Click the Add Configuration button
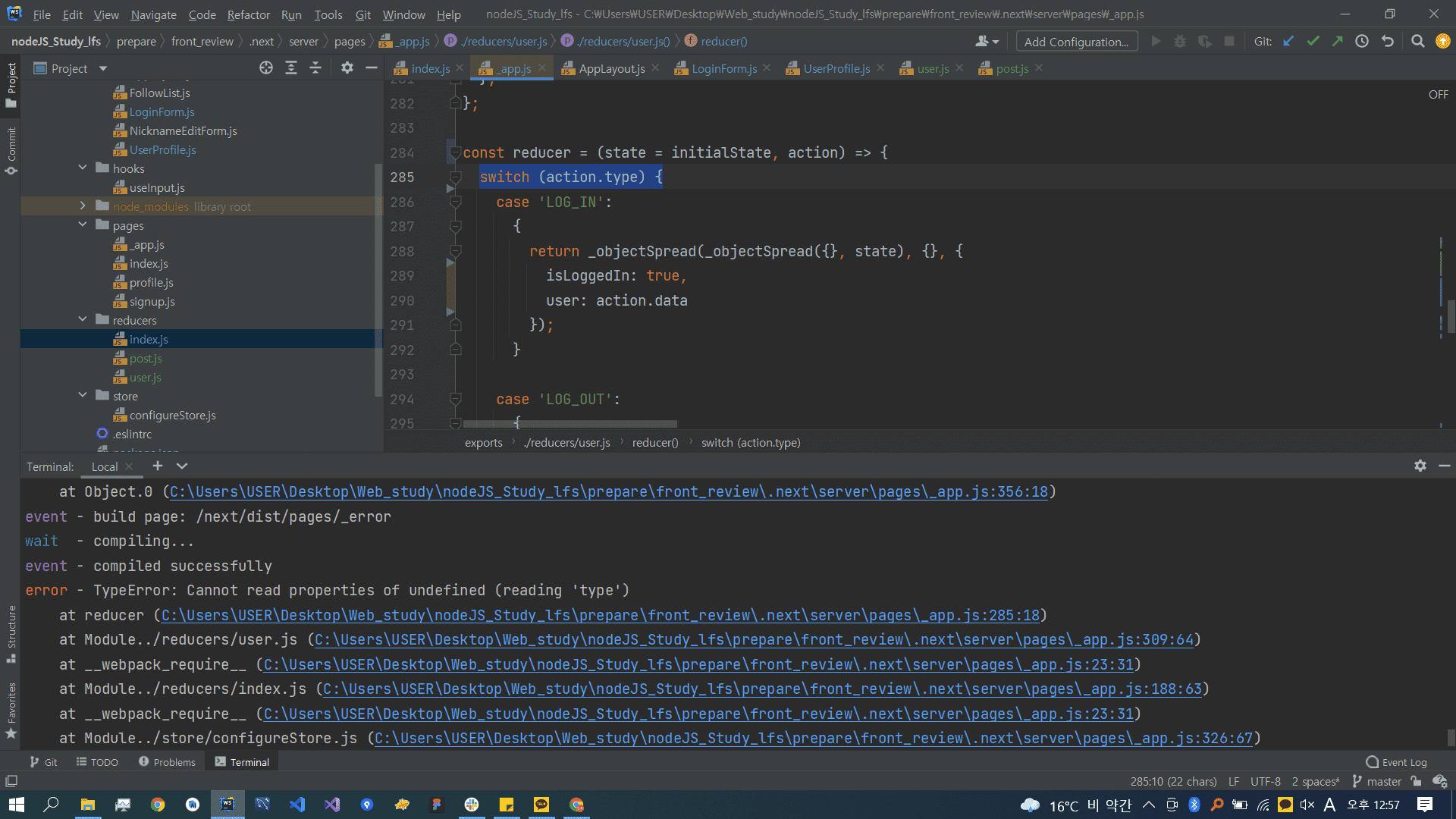This screenshot has width=1456, height=819. (x=1076, y=42)
